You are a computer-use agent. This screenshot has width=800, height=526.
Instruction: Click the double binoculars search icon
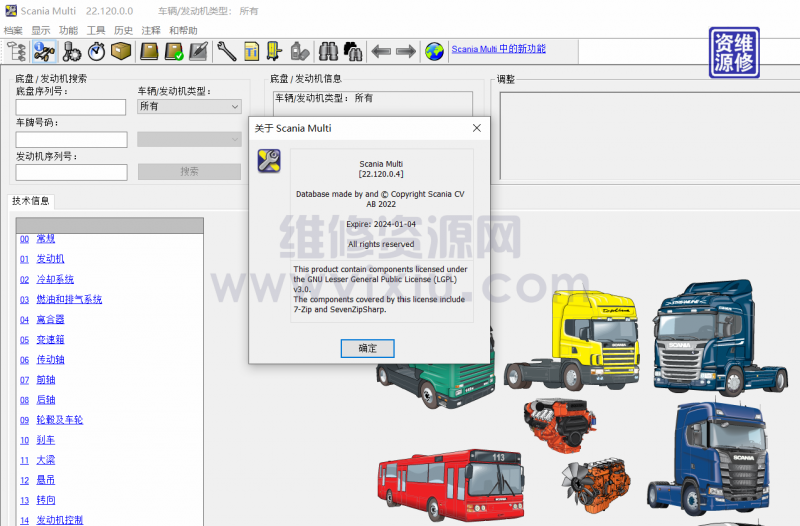(353, 52)
